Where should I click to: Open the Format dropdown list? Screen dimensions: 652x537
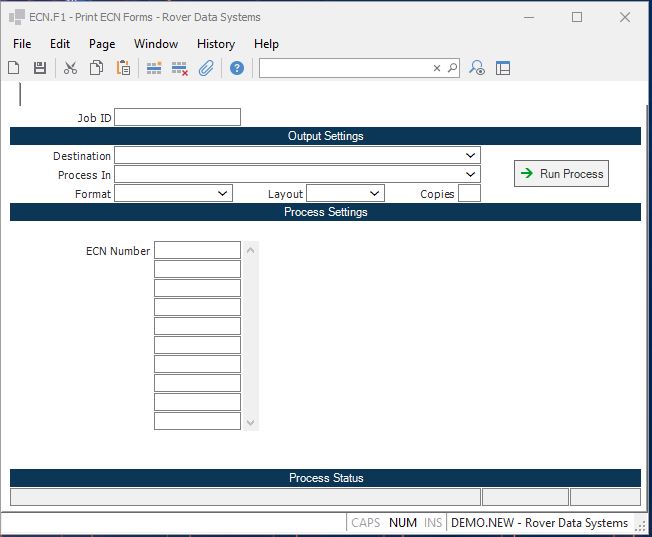point(222,194)
